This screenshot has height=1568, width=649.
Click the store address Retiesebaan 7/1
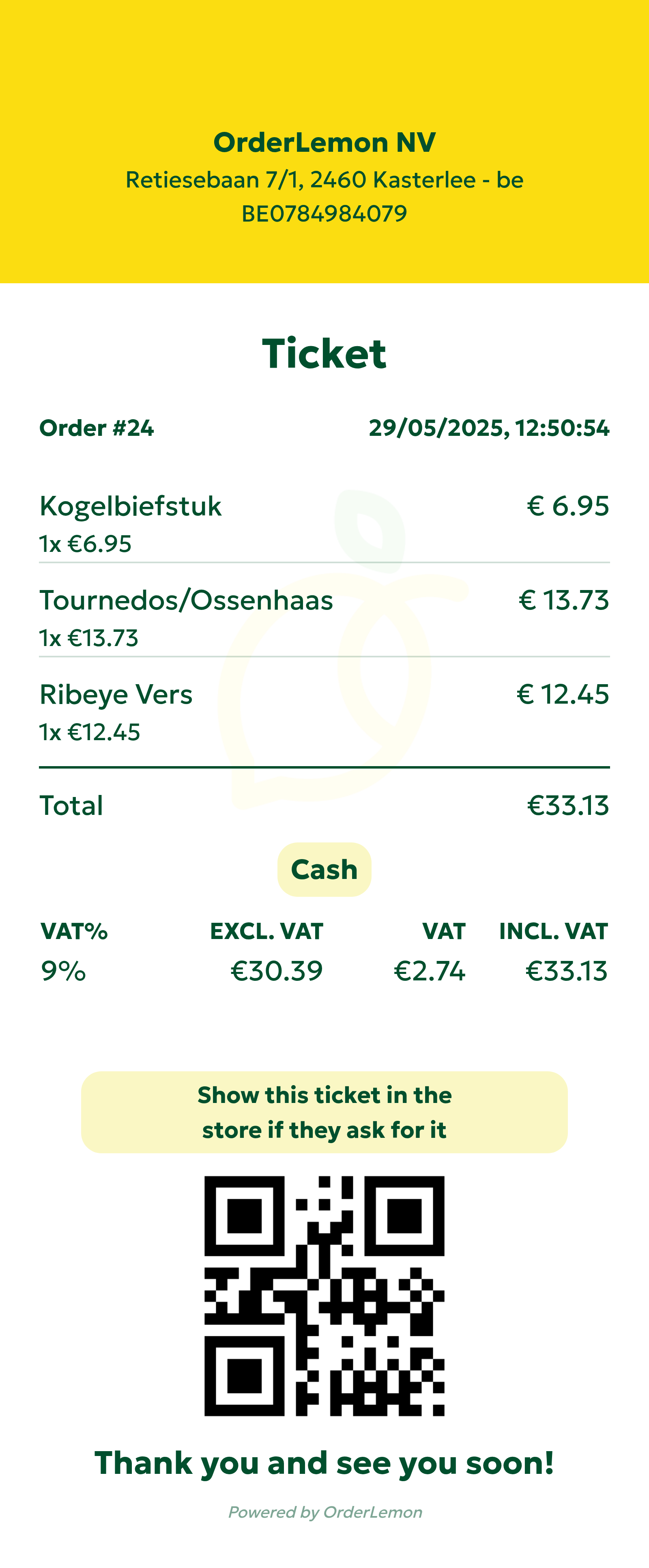(x=324, y=180)
